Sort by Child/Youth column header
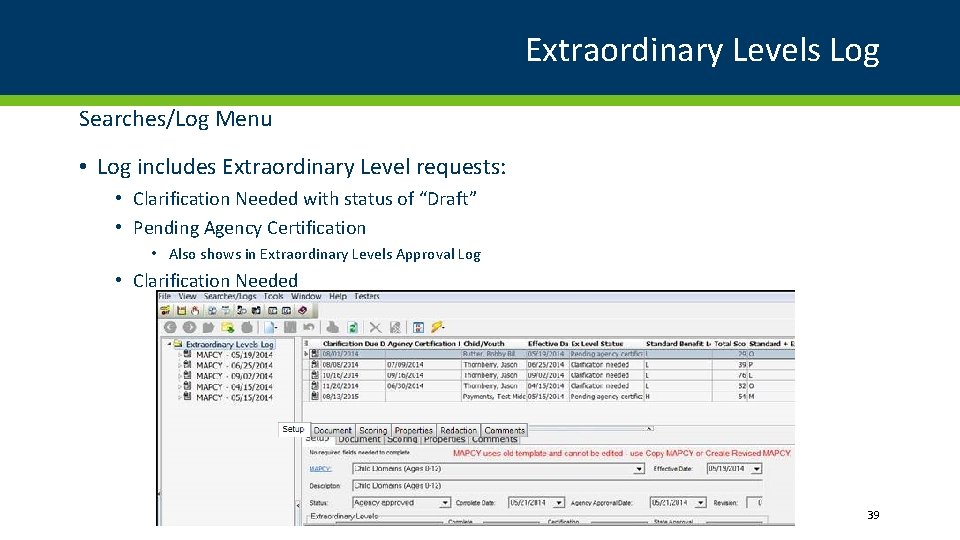This screenshot has height=540, width=960. click(x=493, y=344)
